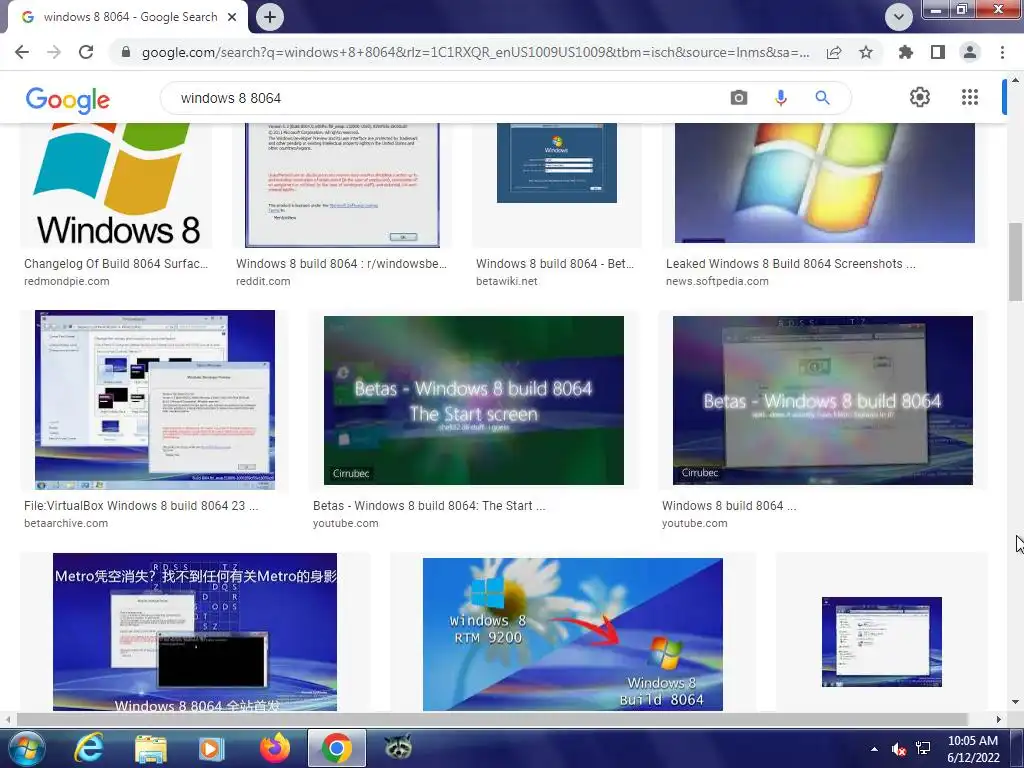Click reddit.com source text
Screen dimensions: 1024x768
point(263,281)
